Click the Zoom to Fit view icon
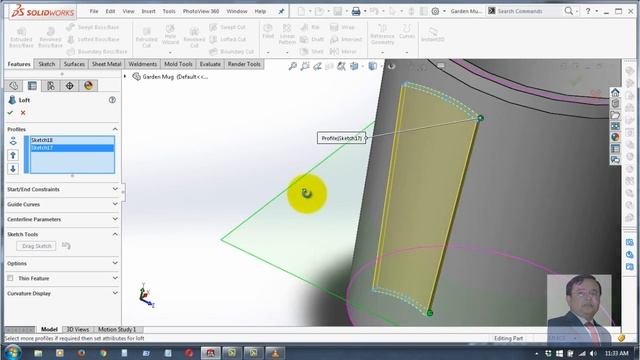Screen dimensions: 640x360 [x=293, y=66]
